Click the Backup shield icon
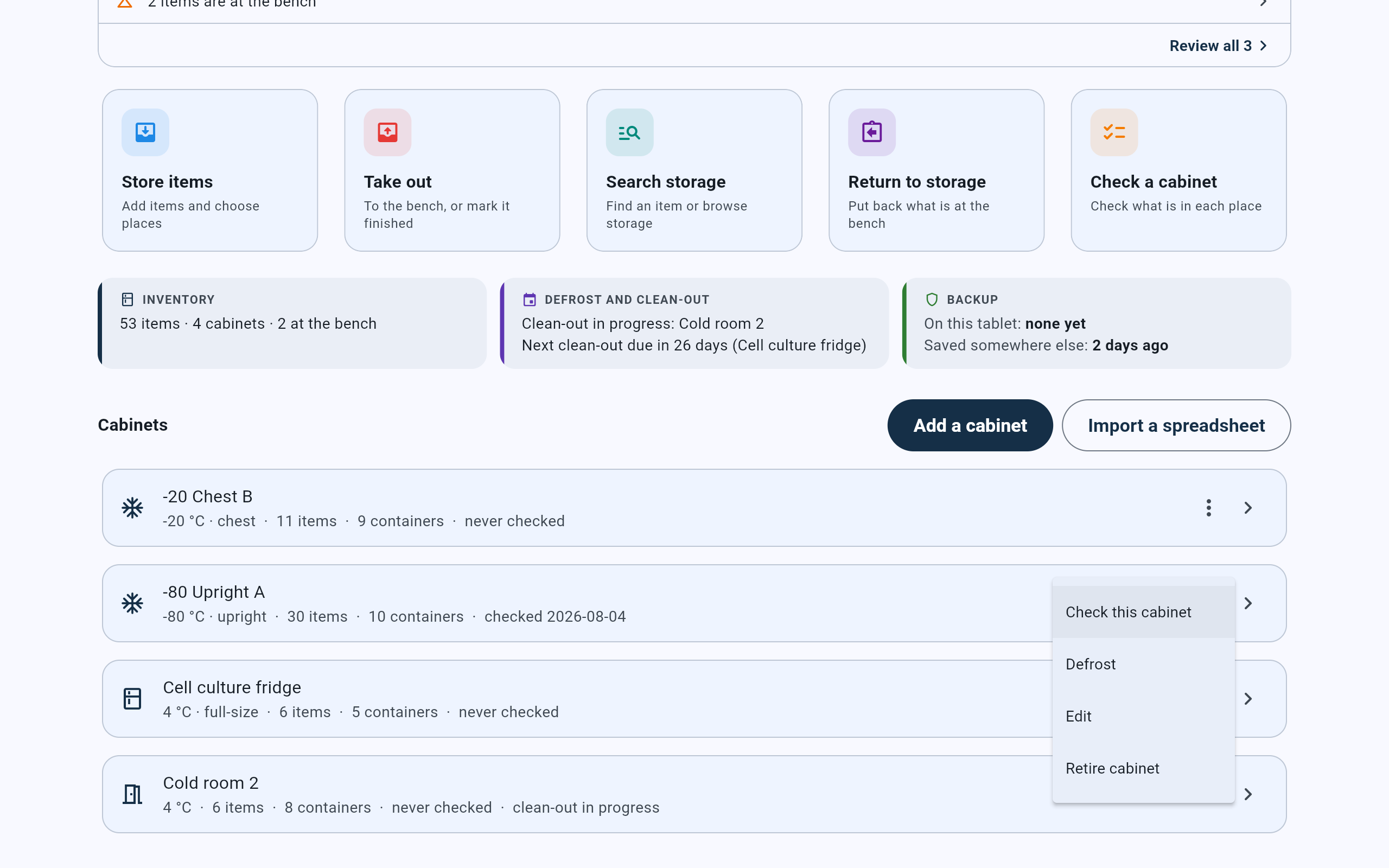1389x868 pixels. pos(932,299)
